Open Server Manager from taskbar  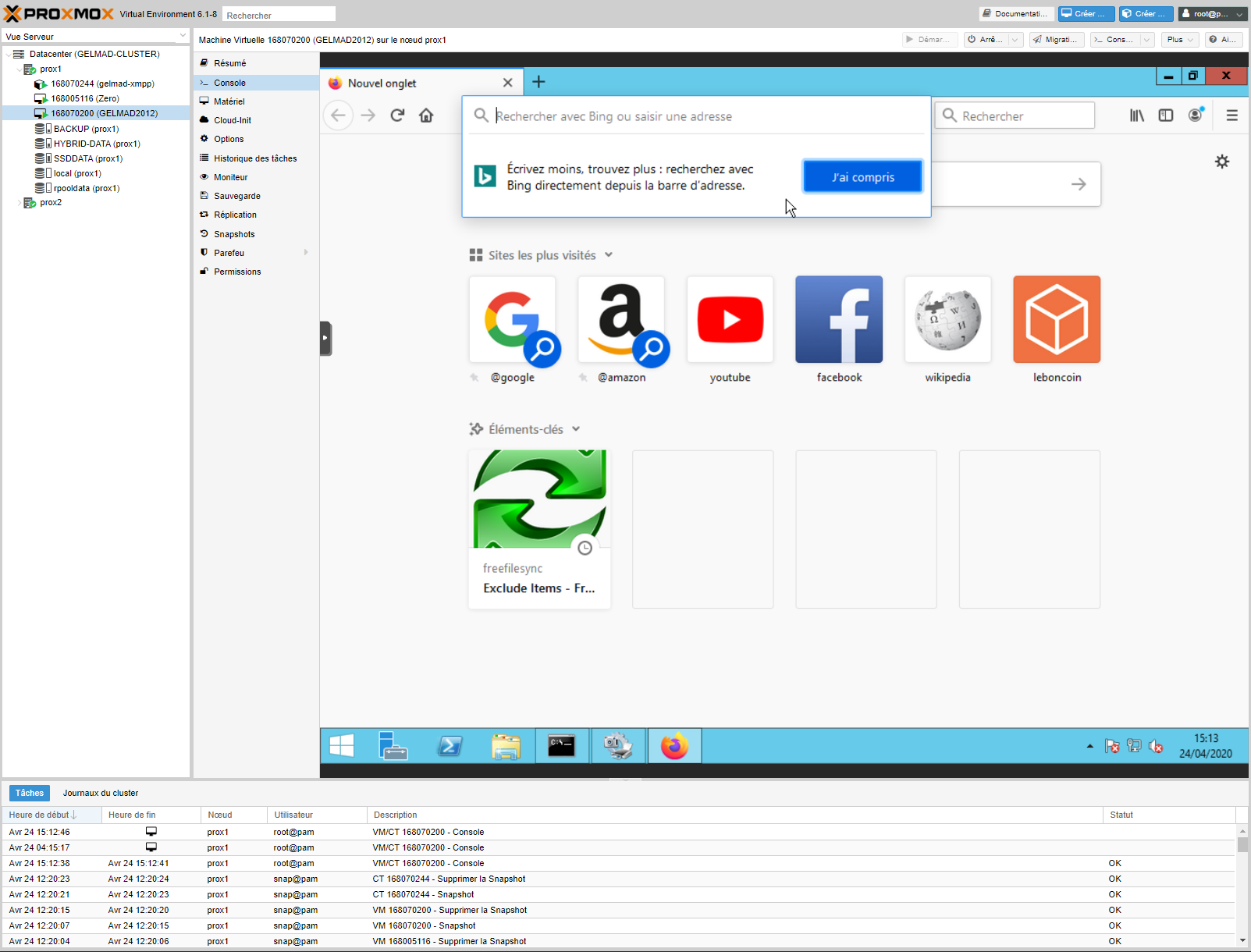pyautogui.click(x=393, y=746)
